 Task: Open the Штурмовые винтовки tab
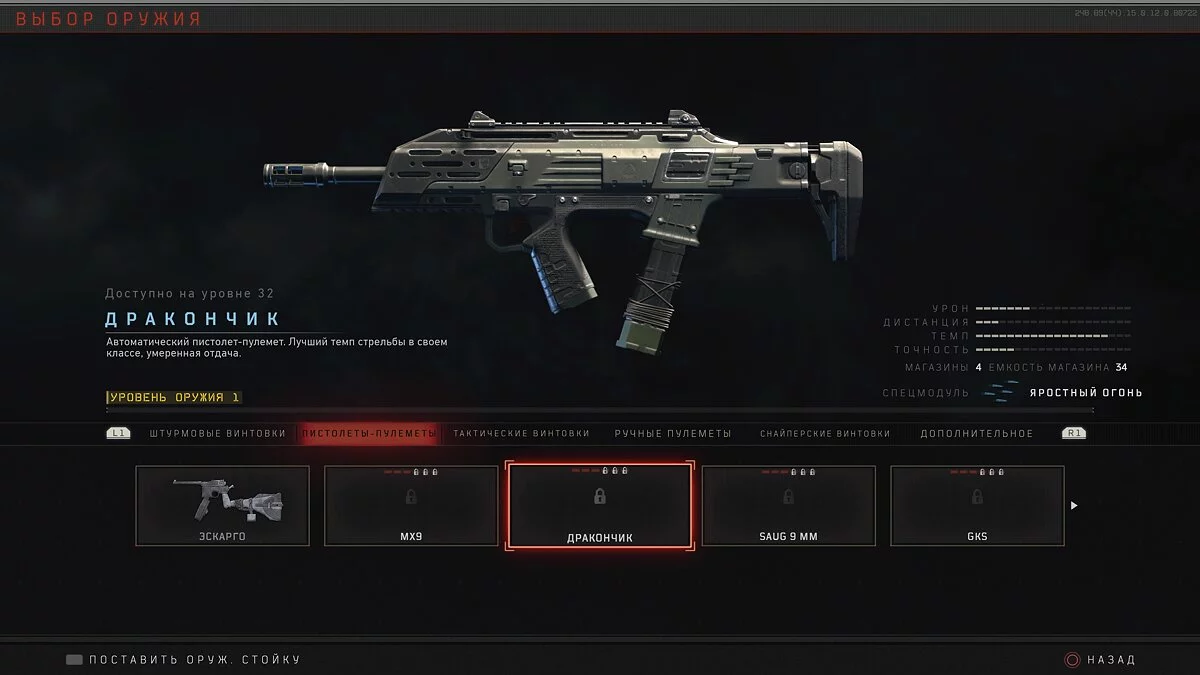point(218,434)
